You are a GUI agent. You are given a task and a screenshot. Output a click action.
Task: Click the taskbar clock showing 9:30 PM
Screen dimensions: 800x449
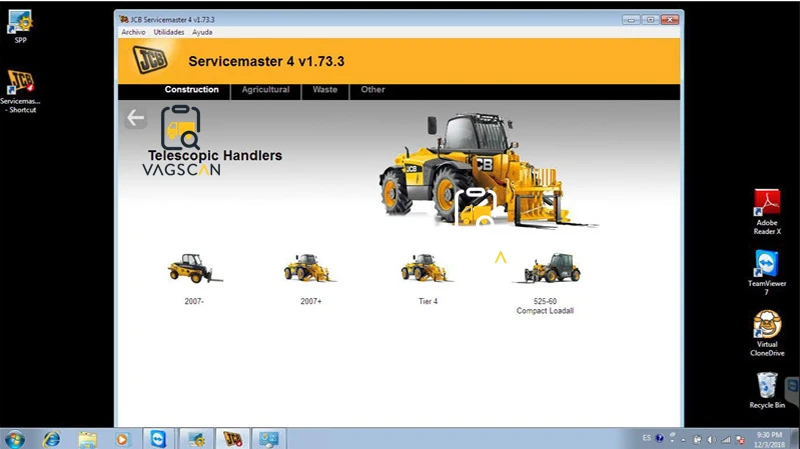point(769,439)
